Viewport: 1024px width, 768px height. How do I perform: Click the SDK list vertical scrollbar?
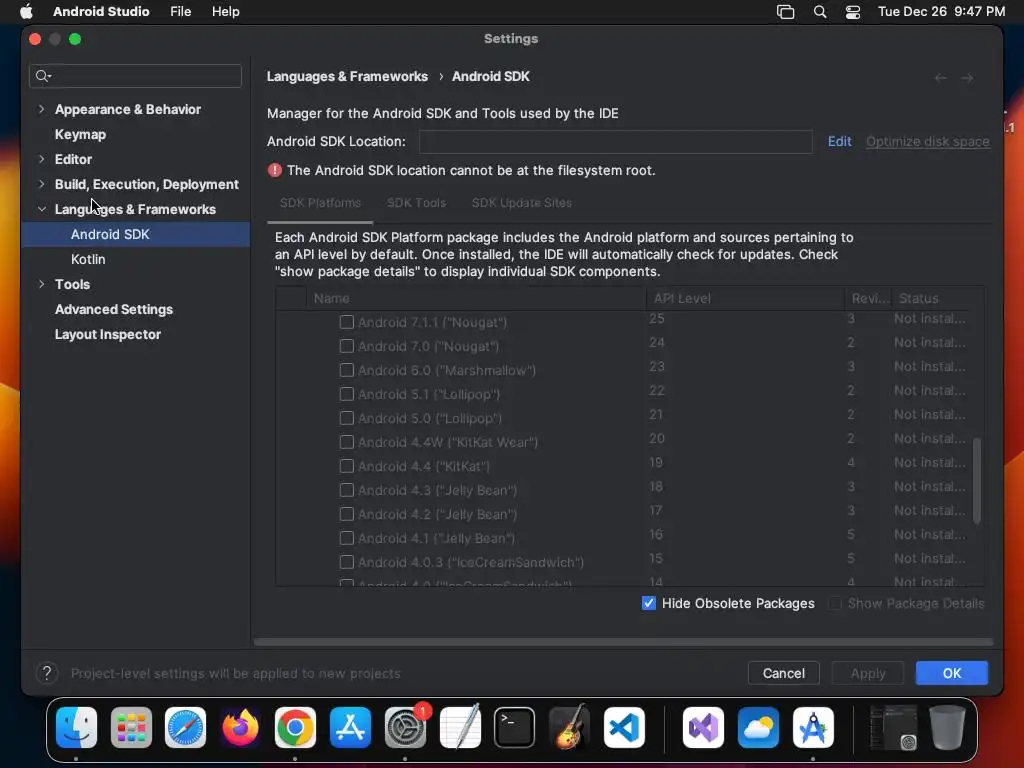point(977,481)
